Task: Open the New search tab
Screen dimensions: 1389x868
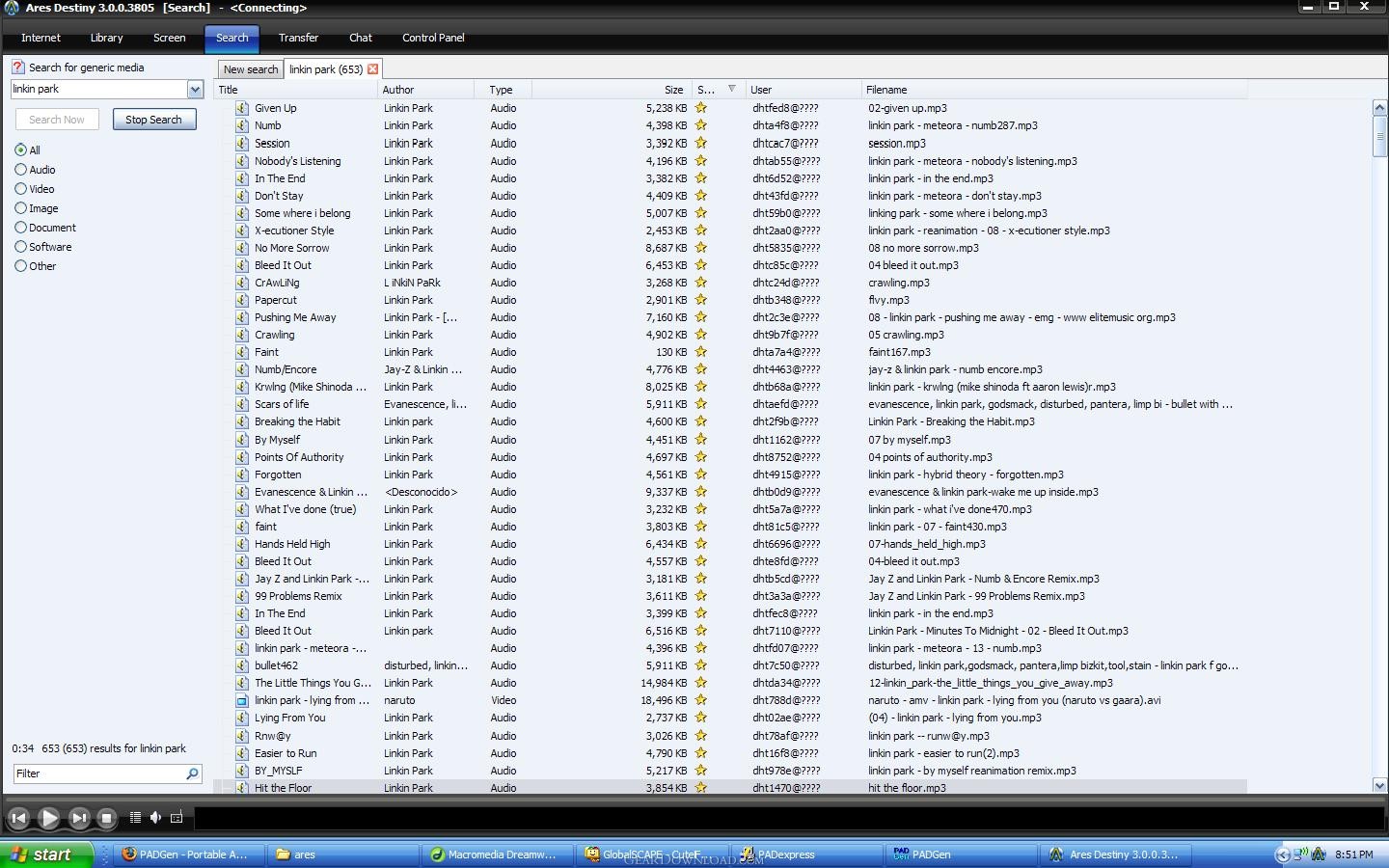Action: tap(250, 69)
